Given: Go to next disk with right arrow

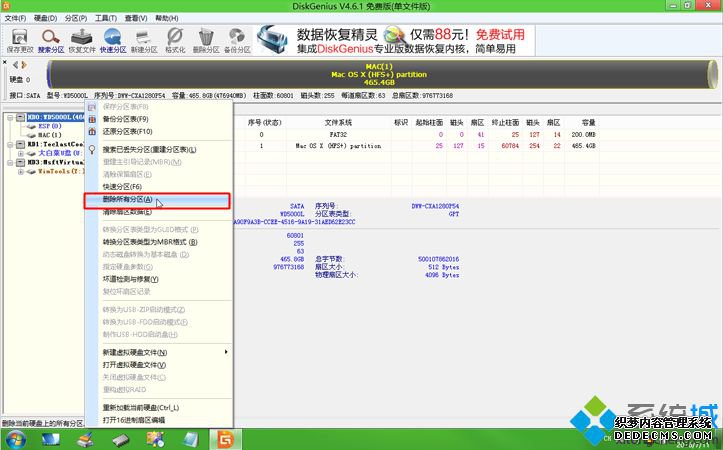Looking at the screenshot, I should point(24,65).
